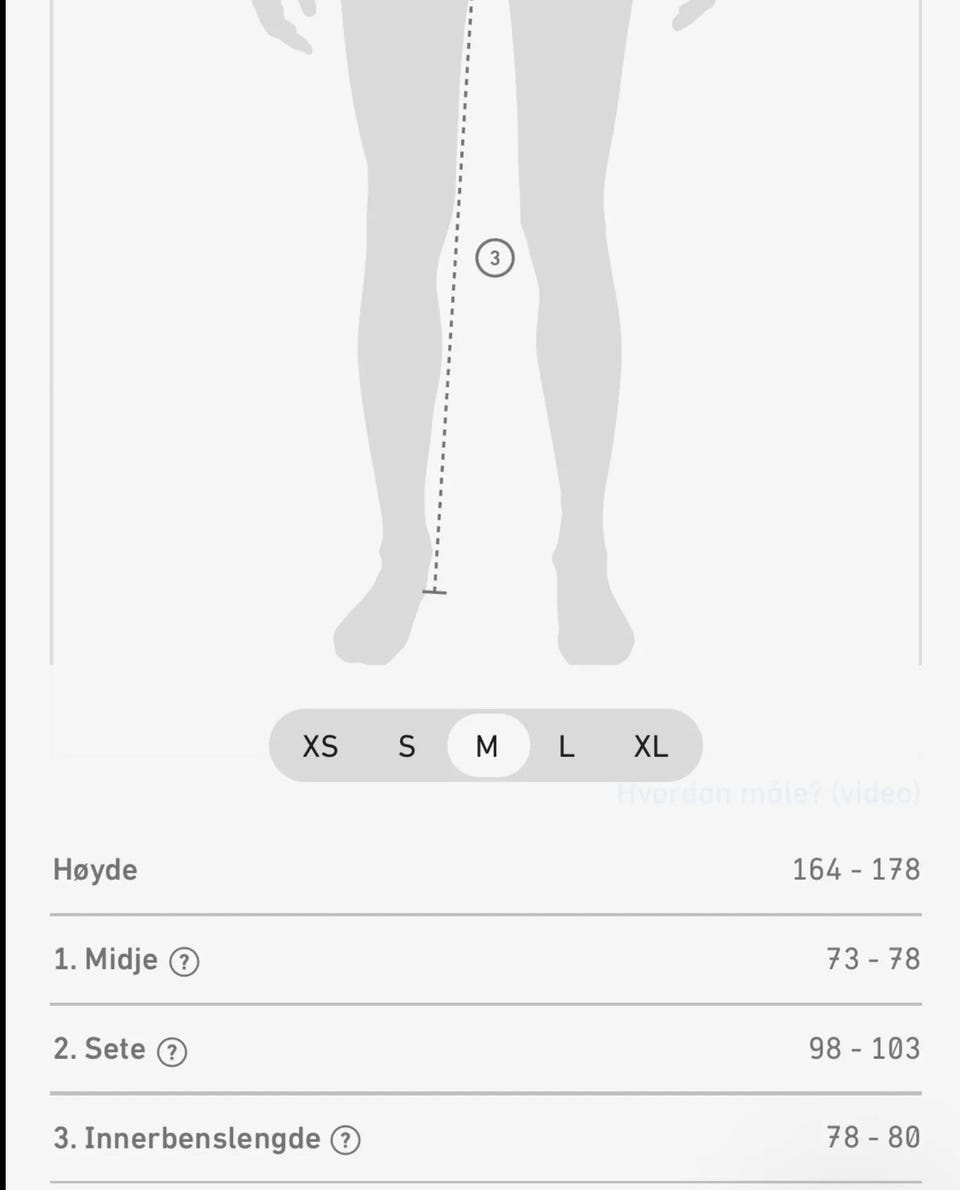The height and width of the screenshot is (1190, 960).
Task: Click the seat value 98 - 103
Action: click(864, 1049)
